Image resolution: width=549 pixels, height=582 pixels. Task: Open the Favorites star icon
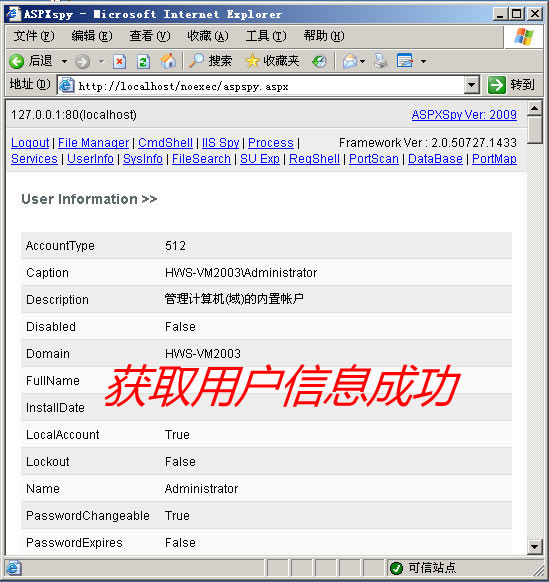click(x=252, y=61)
